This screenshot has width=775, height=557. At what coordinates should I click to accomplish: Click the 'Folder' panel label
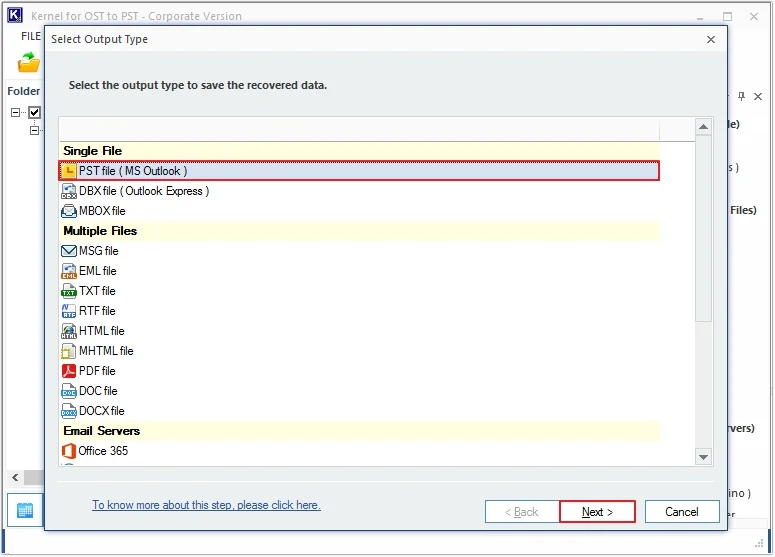(24, 91)
